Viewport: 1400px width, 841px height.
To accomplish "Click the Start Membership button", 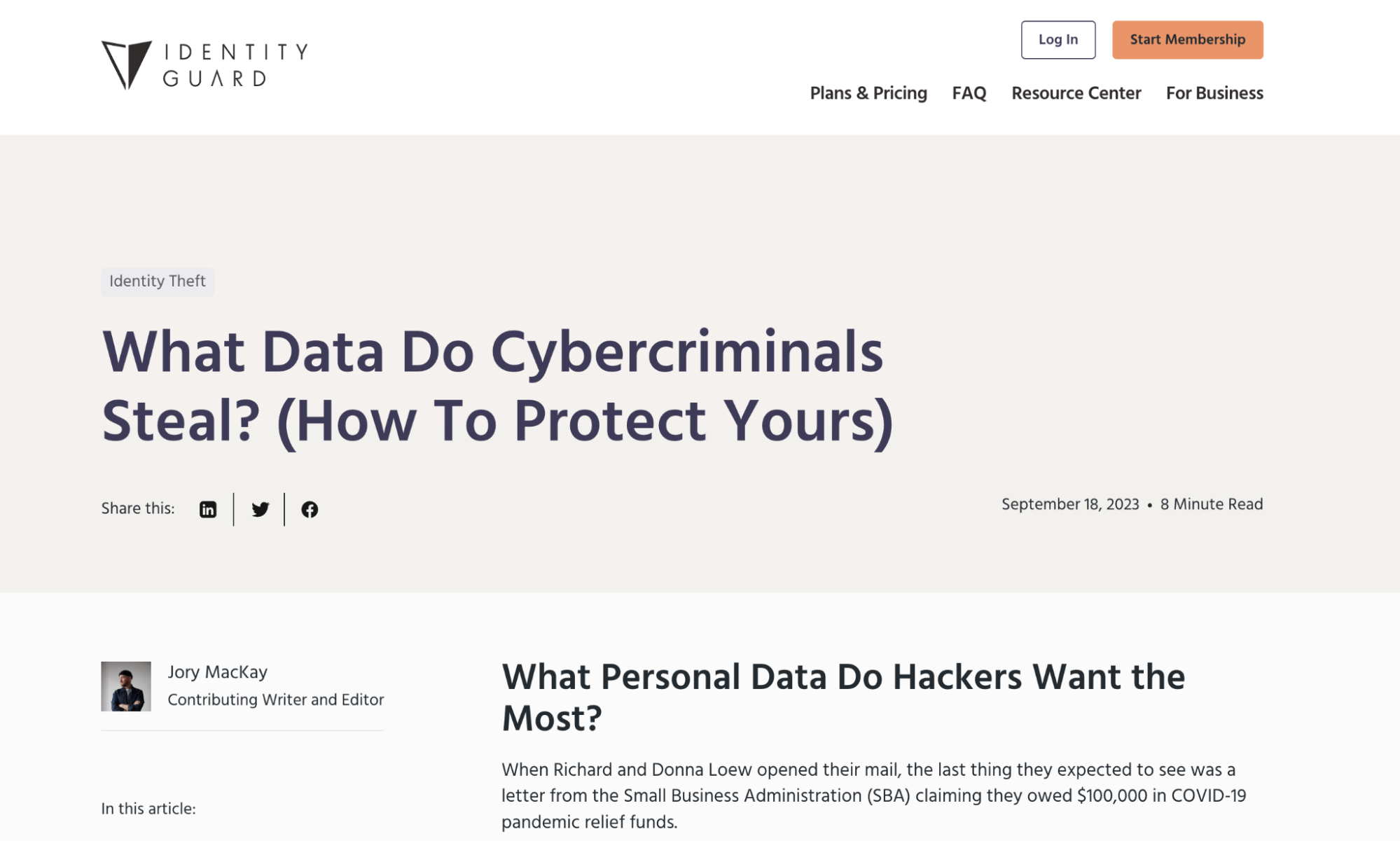I will pos(1187,40).
